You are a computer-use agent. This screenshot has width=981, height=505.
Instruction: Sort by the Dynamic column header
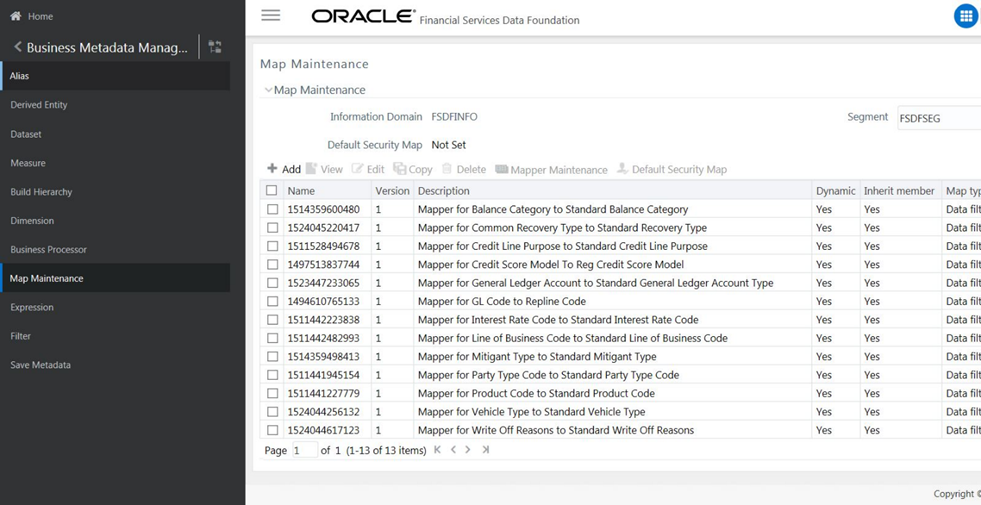(x=835, y=191)
